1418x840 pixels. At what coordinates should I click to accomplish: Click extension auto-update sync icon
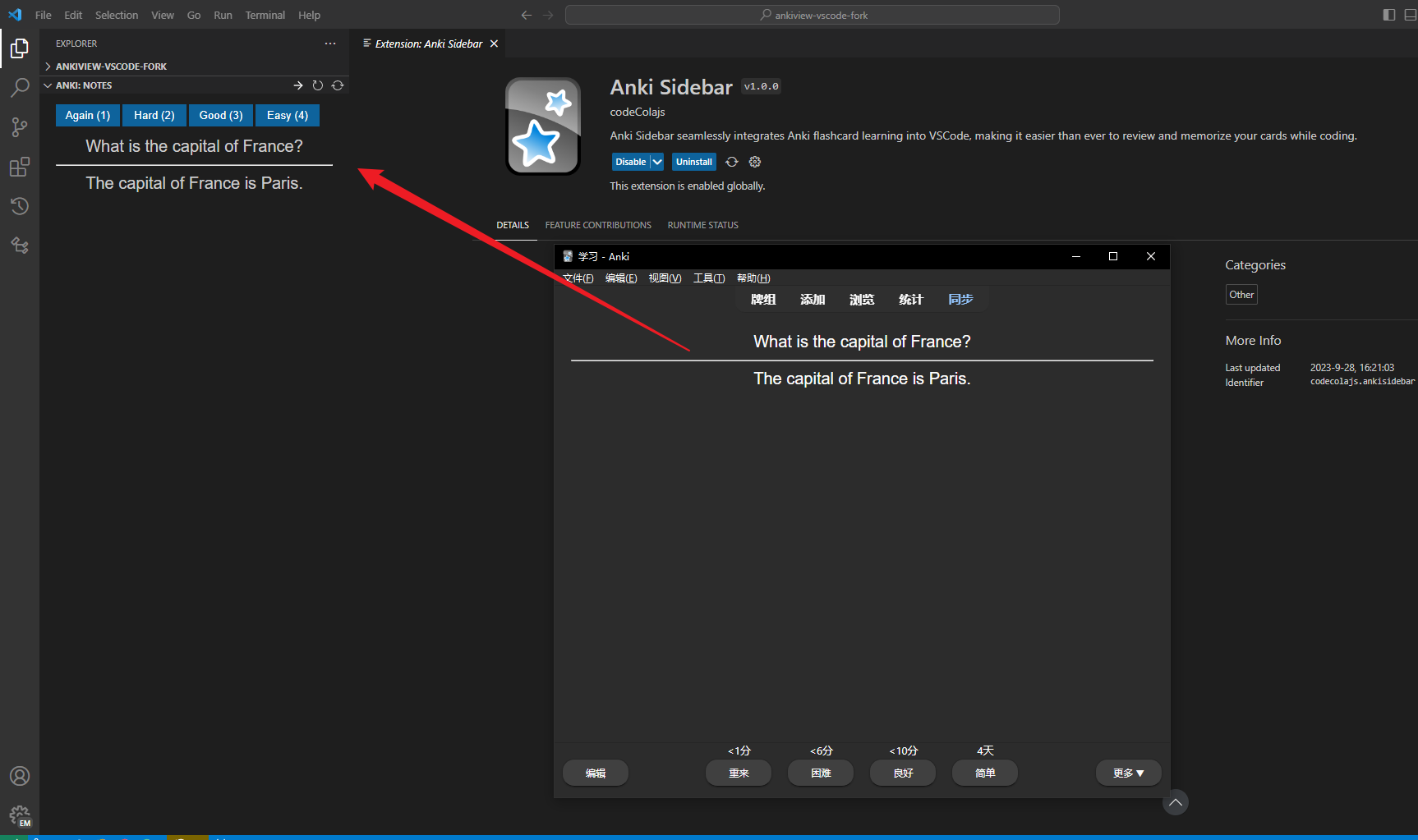tap(732, 162)
